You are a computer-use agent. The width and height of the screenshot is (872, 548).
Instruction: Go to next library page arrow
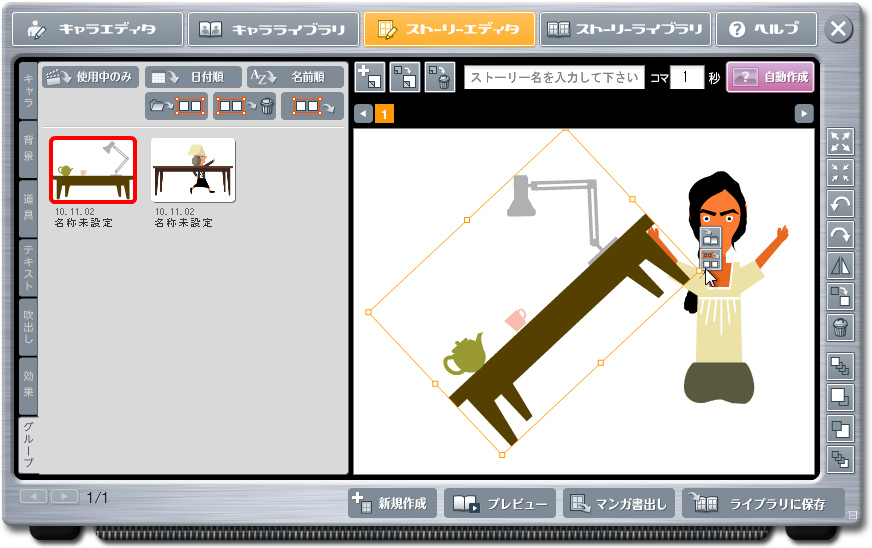click(x=65, y=496)
